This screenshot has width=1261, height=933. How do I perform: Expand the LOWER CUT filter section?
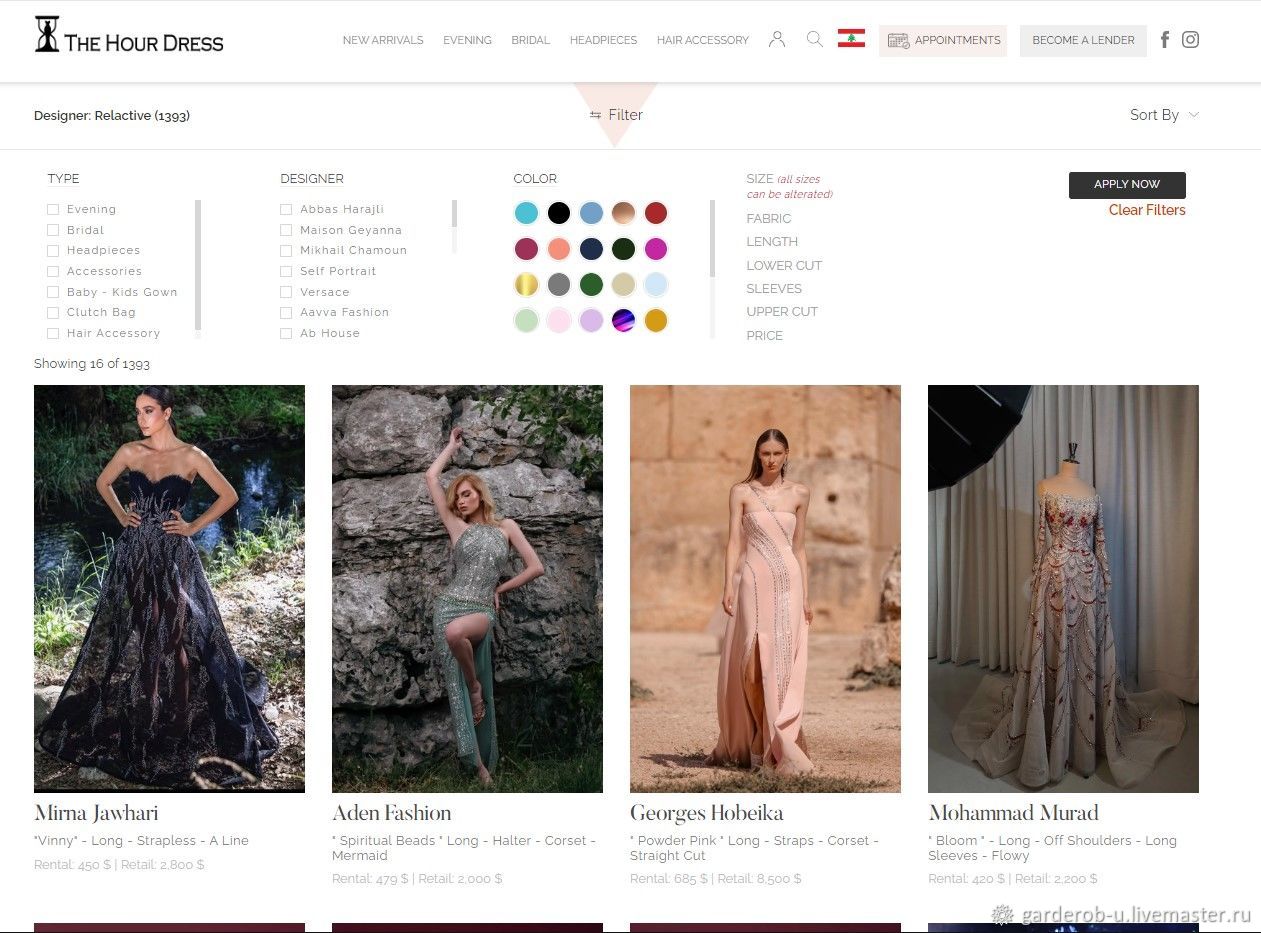[784, 265]
